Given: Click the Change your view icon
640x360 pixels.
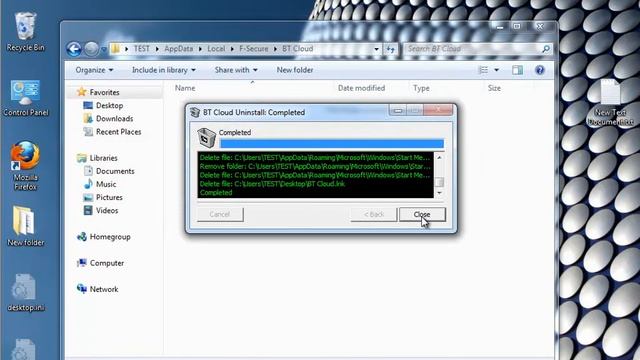Looking at the screenshot, I should 483,70.
